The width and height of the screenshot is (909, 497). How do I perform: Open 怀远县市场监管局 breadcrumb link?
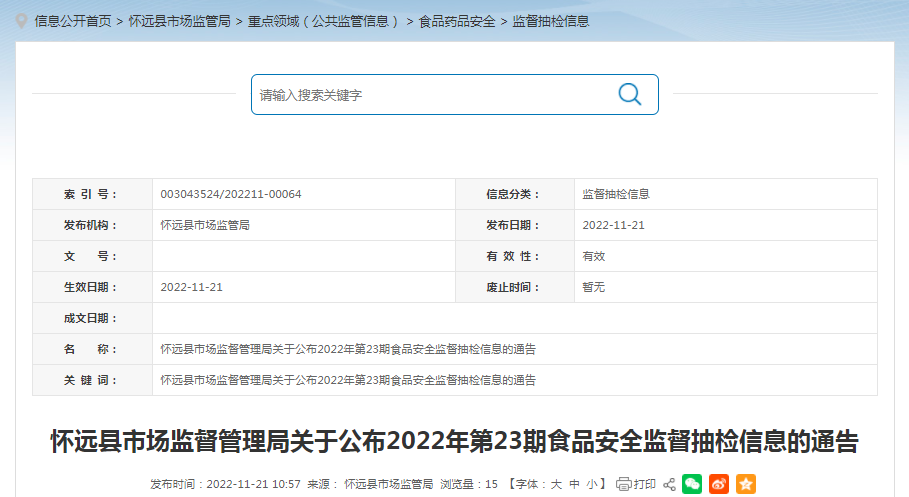[179, 21]
